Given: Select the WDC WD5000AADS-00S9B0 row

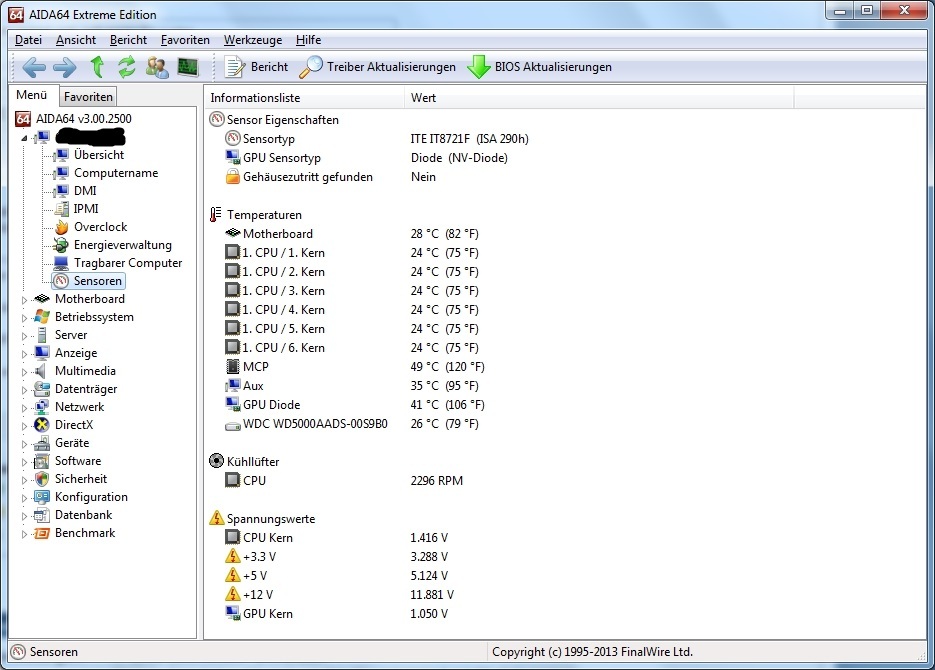Looking at the screenshot, I should [x=352, y=424].
